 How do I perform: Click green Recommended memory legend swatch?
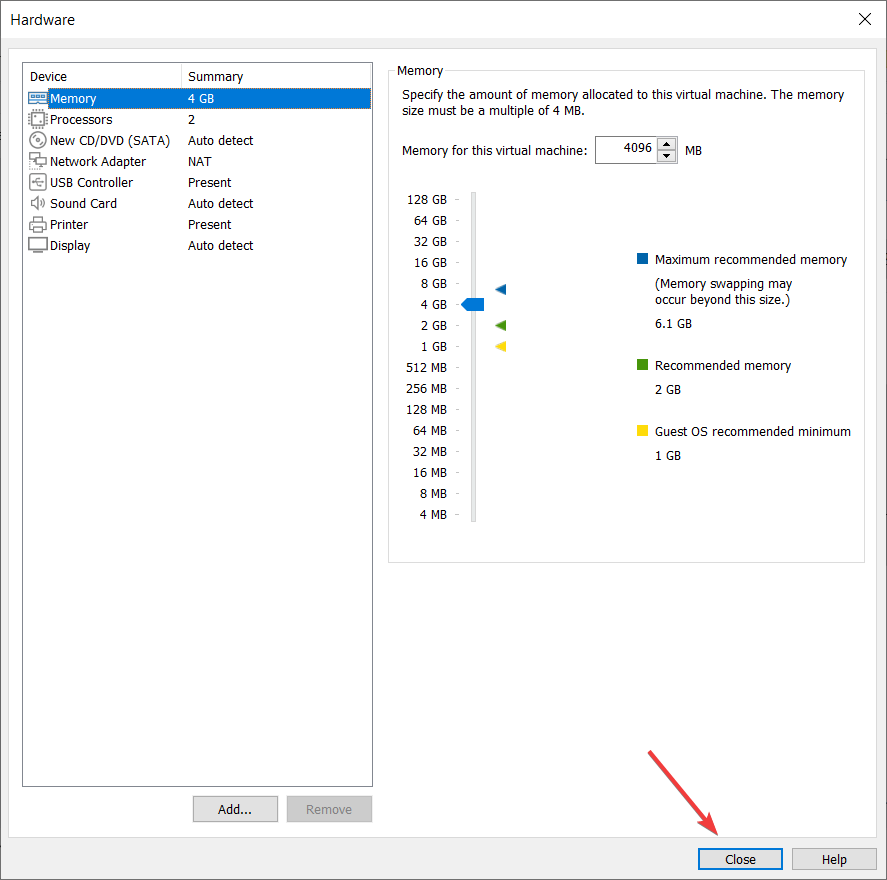642,364
